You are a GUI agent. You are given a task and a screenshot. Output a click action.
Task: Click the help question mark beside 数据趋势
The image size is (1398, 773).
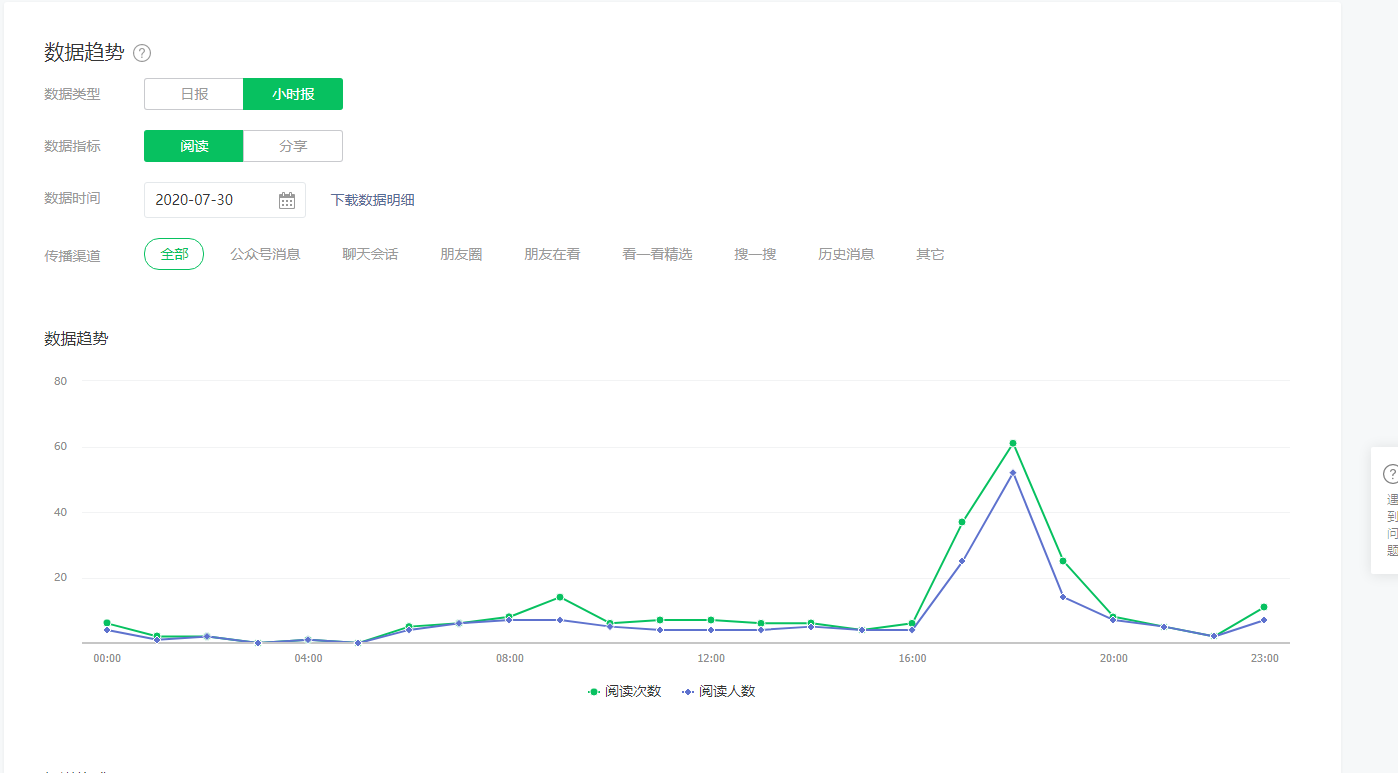(142, 53)
